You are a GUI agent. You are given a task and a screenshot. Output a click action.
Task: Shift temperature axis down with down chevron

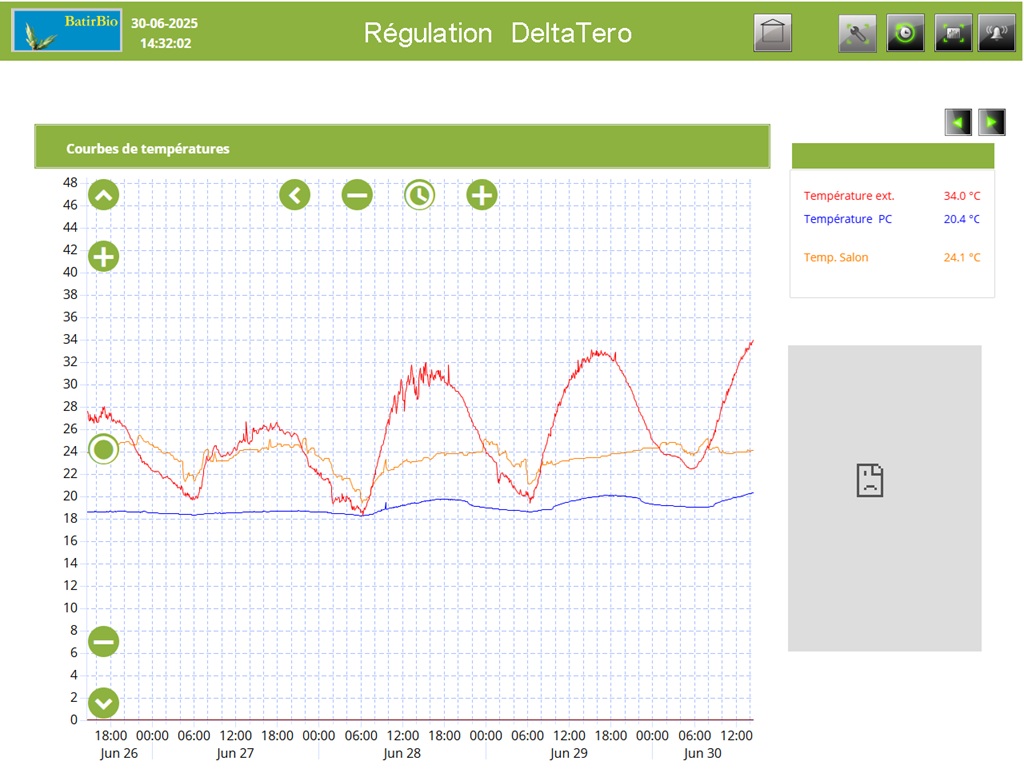[104, 703]
